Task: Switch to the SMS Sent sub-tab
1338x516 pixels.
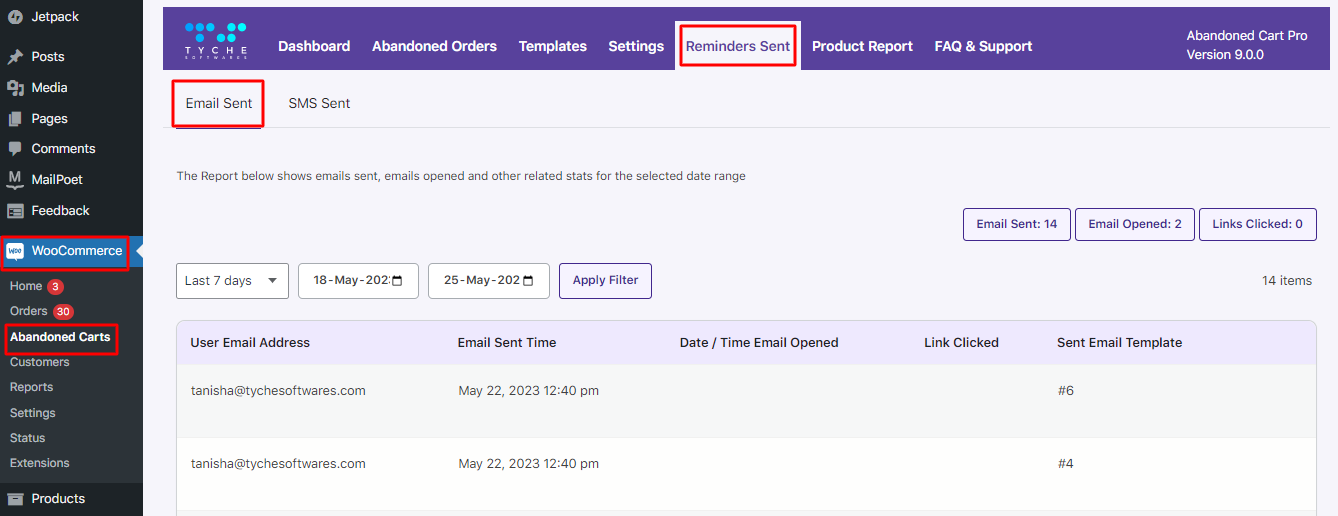Action: pos(319,103)
